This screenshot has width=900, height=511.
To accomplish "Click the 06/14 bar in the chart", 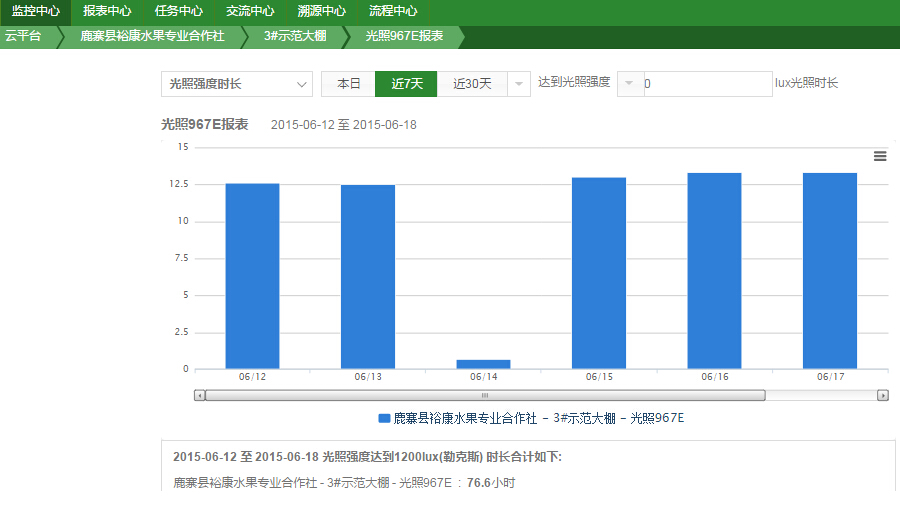I will click(x=483, y=364).
